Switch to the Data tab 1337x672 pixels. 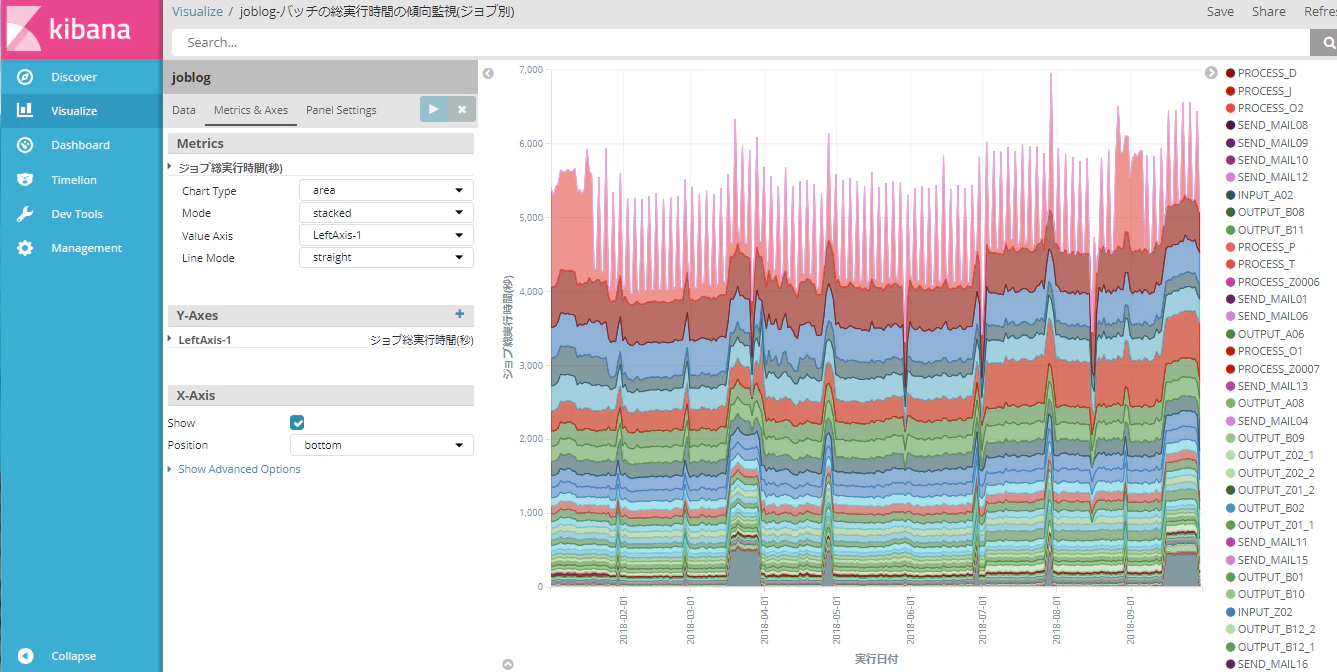(x=184, y=110)
